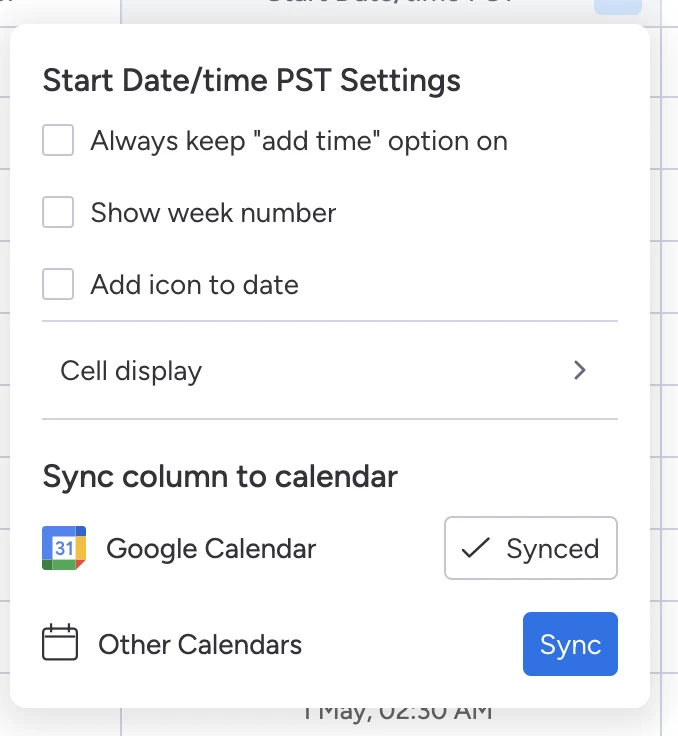
Task: Click the blue Sync button
Action: point(570,644)
